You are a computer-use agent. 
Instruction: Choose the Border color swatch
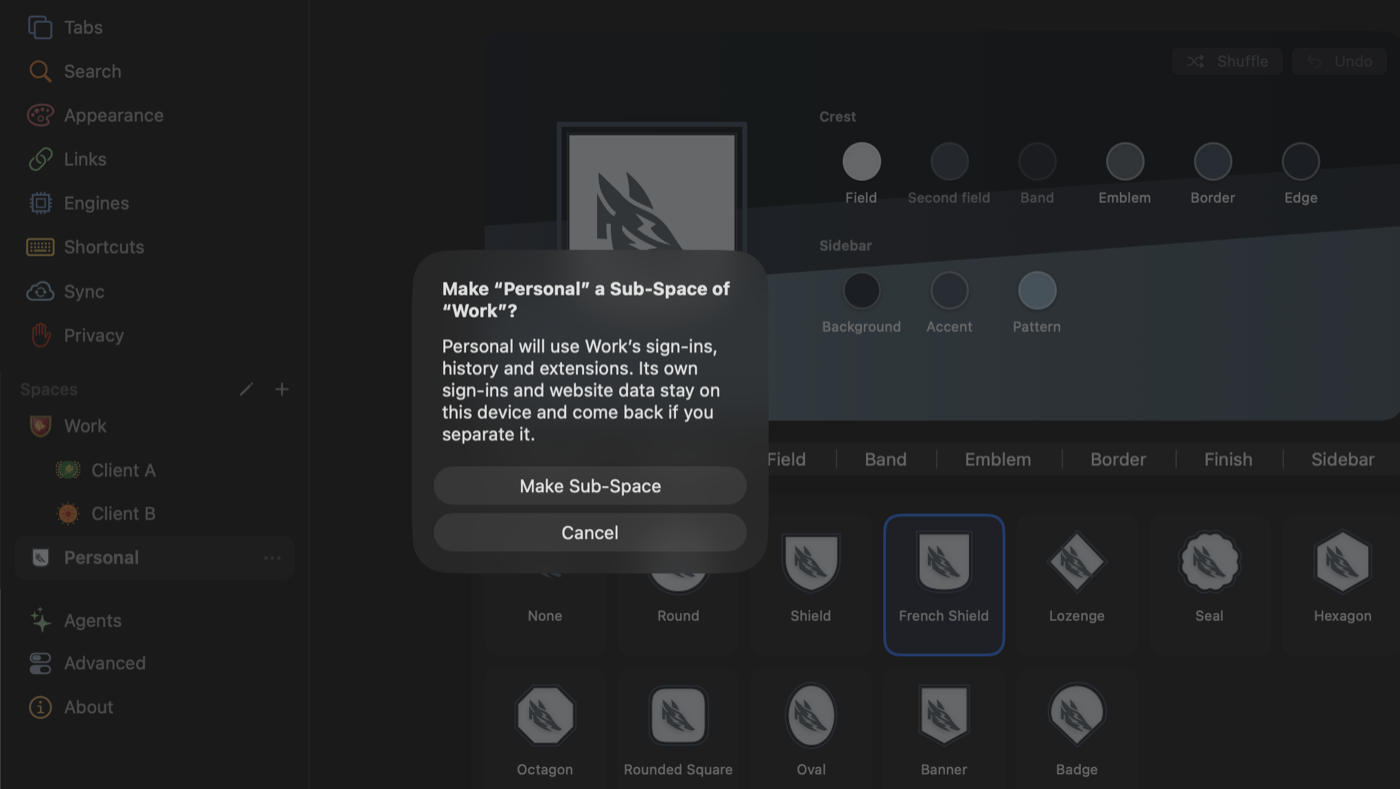[x=1213, y=161]
